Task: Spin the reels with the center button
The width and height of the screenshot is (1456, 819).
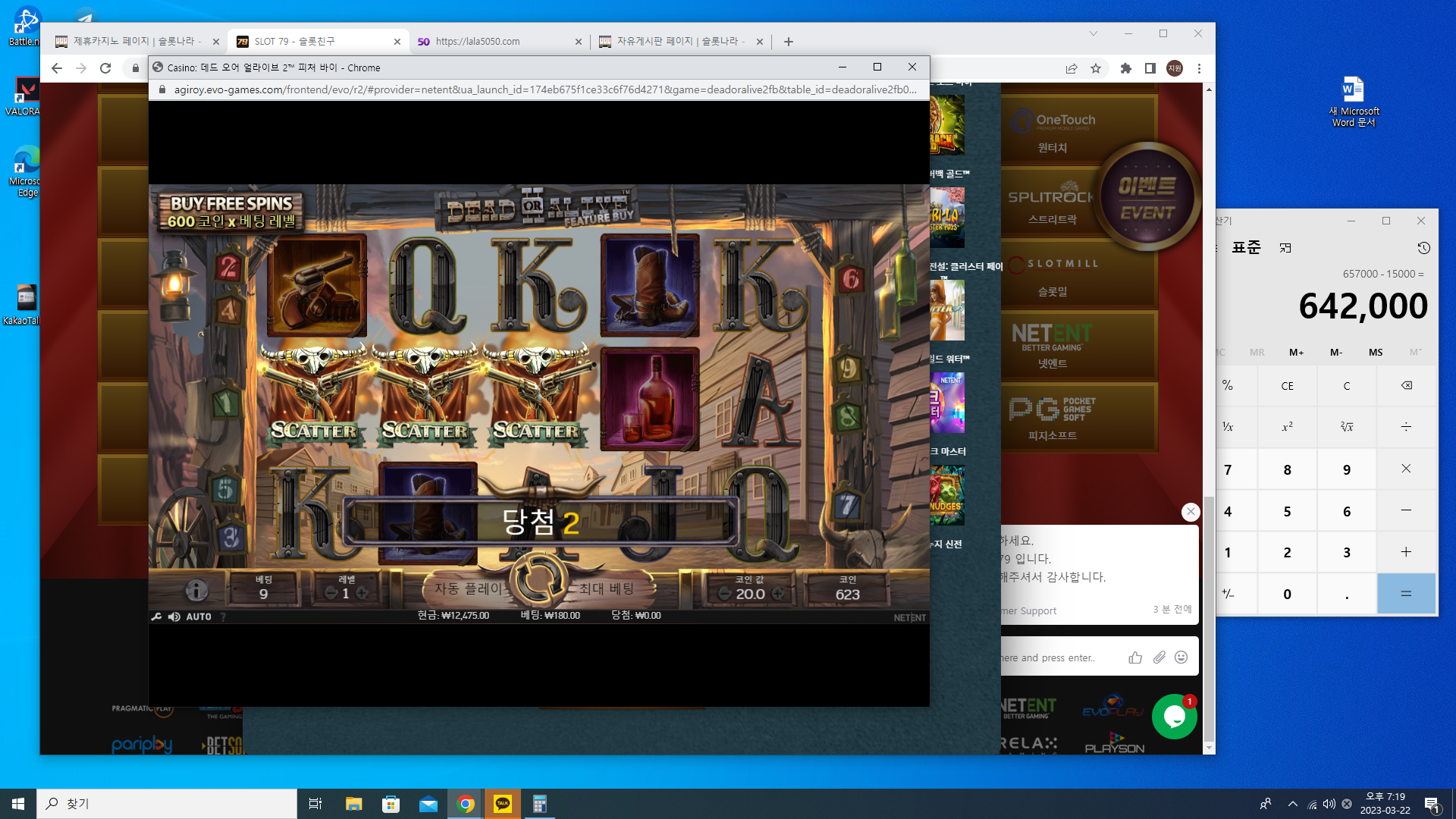Action: tap(539, 581)
